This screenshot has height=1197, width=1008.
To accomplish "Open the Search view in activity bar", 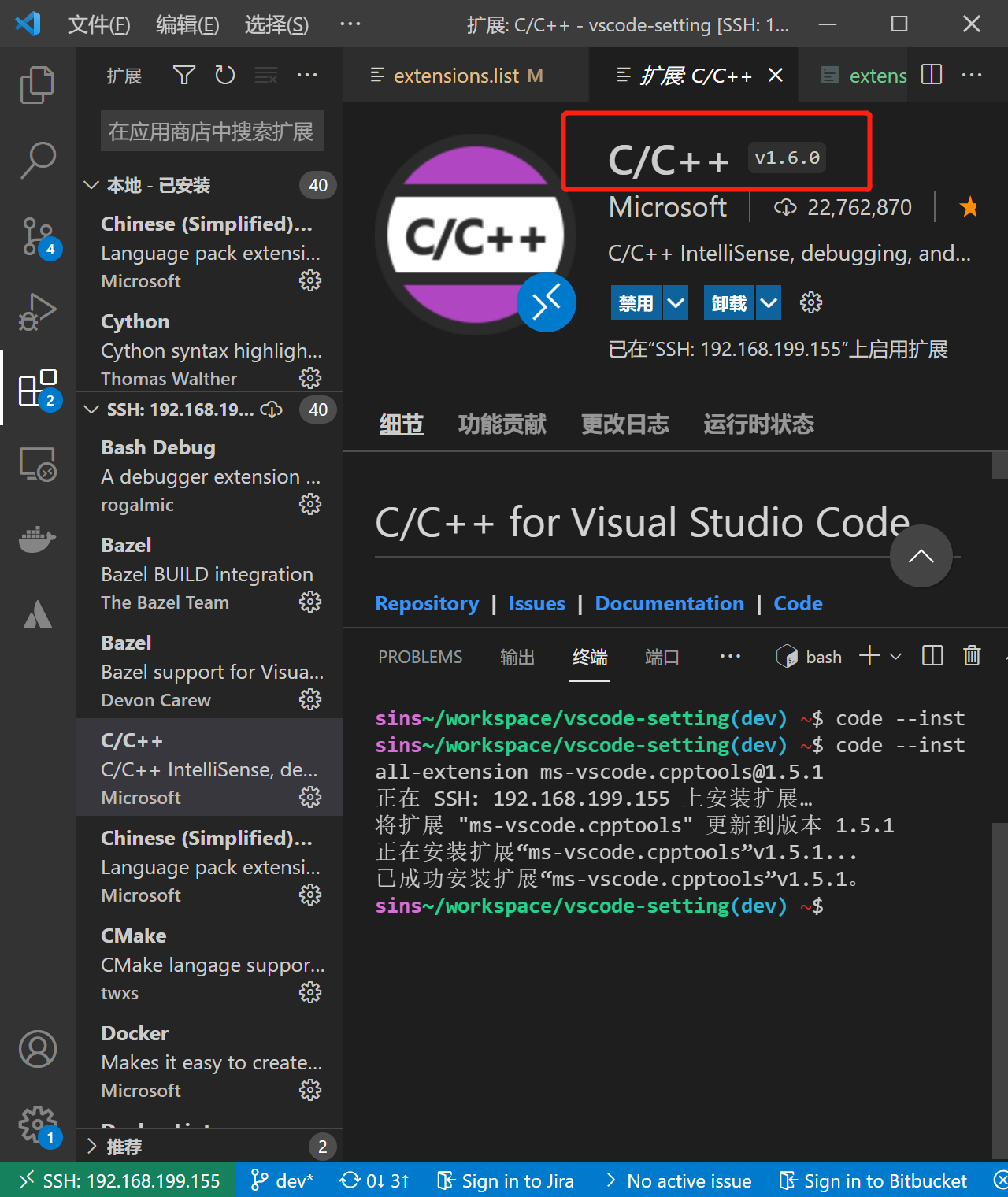I will (37, 160).
